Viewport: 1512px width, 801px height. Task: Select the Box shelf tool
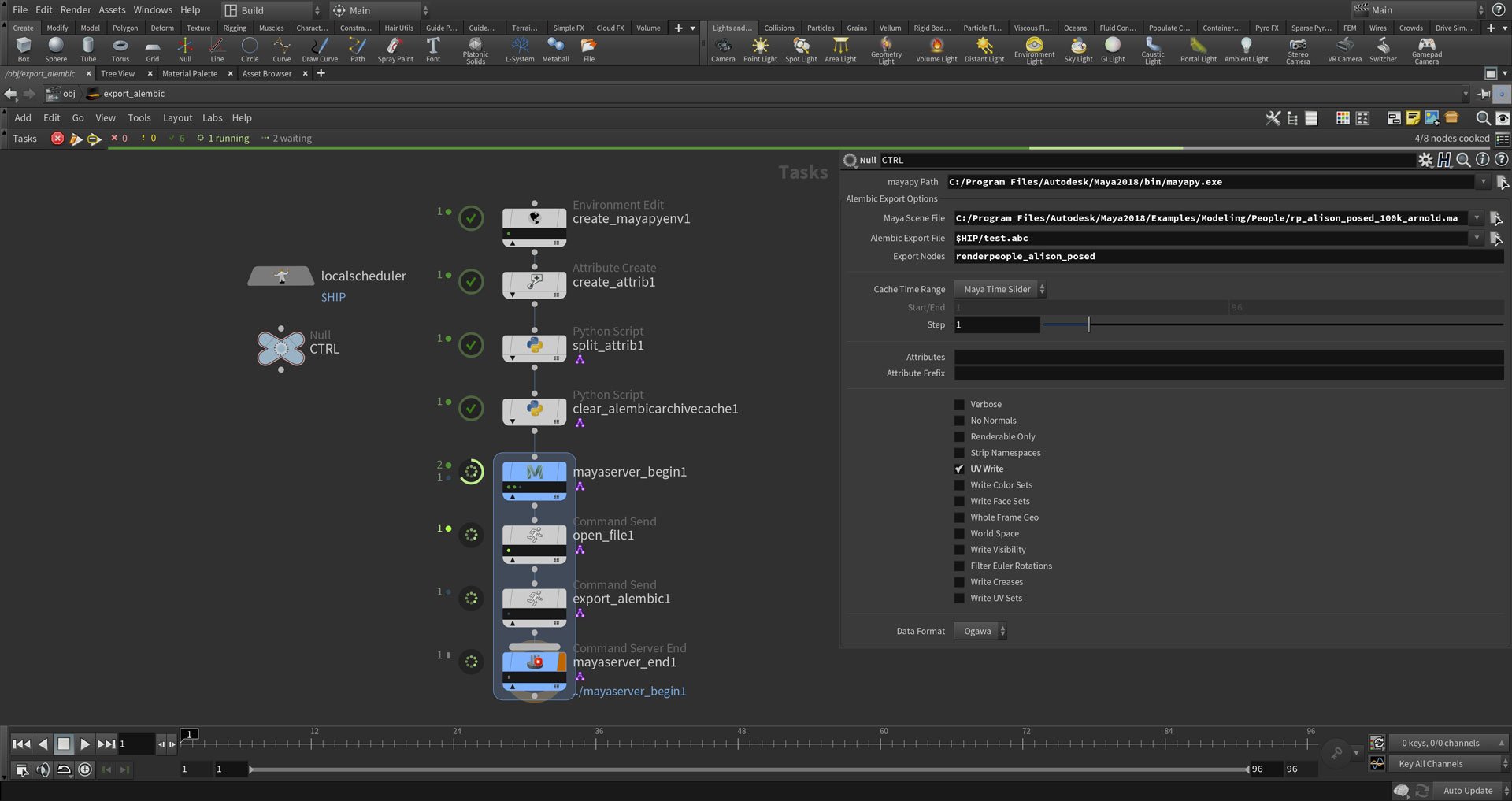pos(24,49)
